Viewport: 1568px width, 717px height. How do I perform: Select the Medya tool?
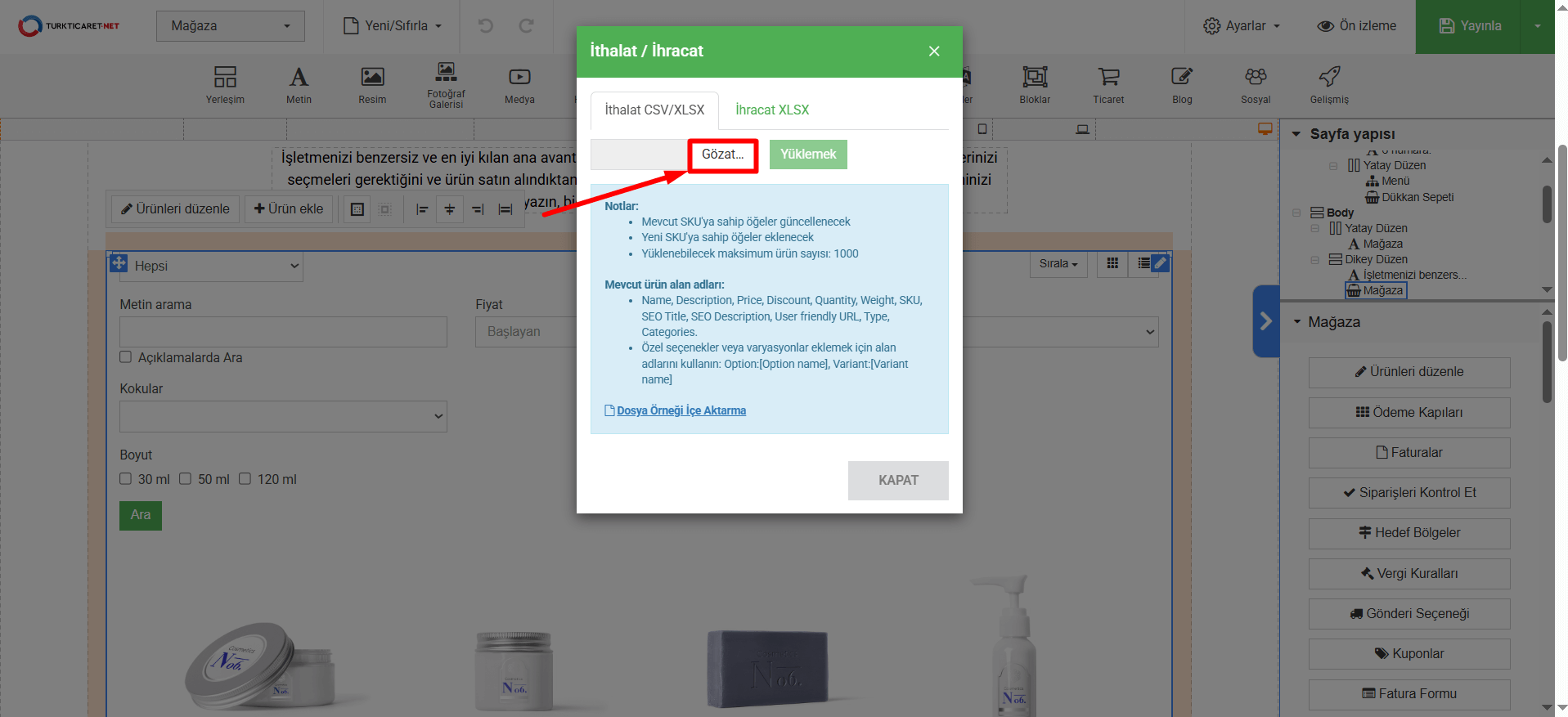tap(519, 85)
